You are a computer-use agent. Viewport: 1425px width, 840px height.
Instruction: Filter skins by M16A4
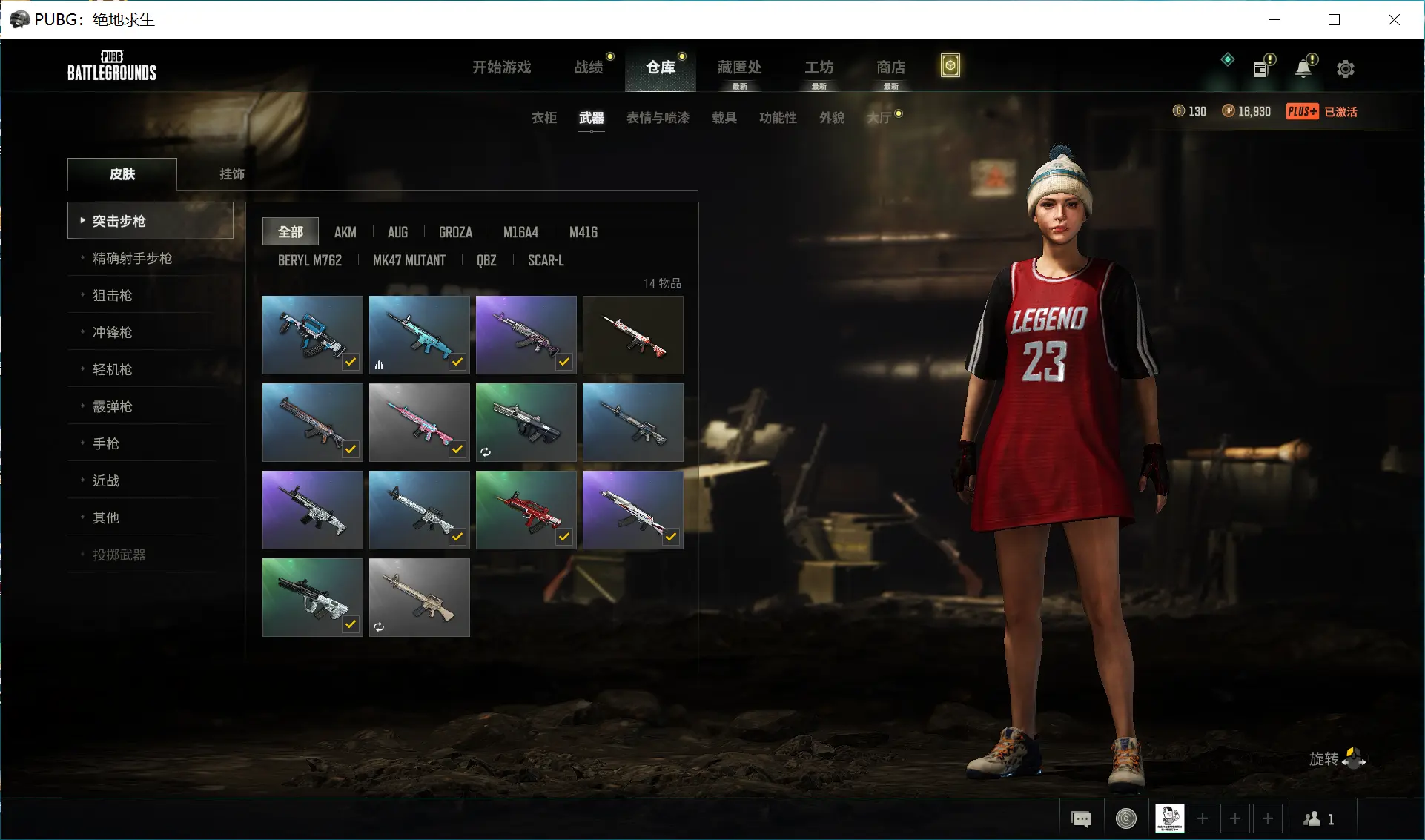point(521,232)
